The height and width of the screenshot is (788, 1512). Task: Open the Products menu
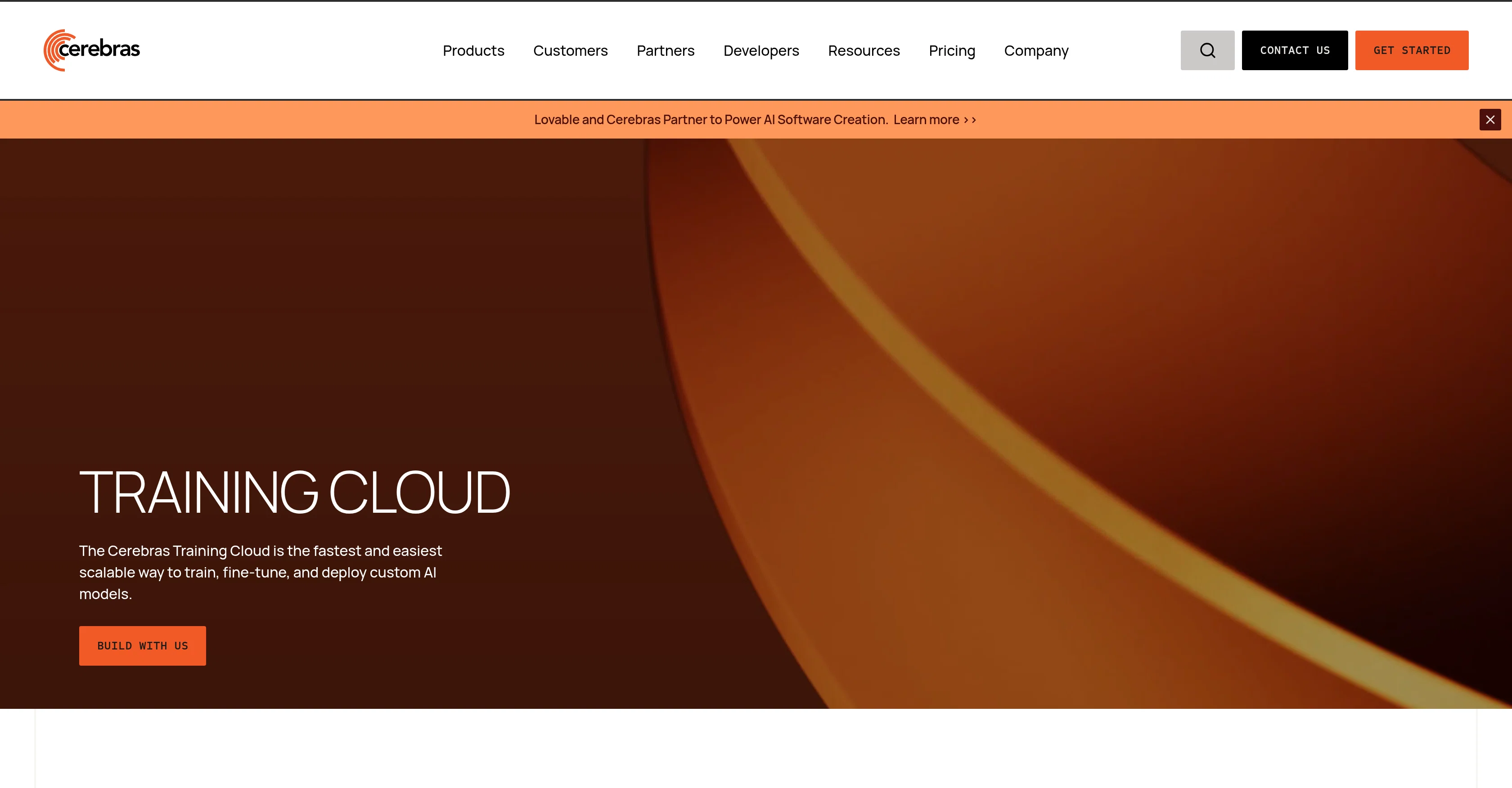(x=473, y=51)
